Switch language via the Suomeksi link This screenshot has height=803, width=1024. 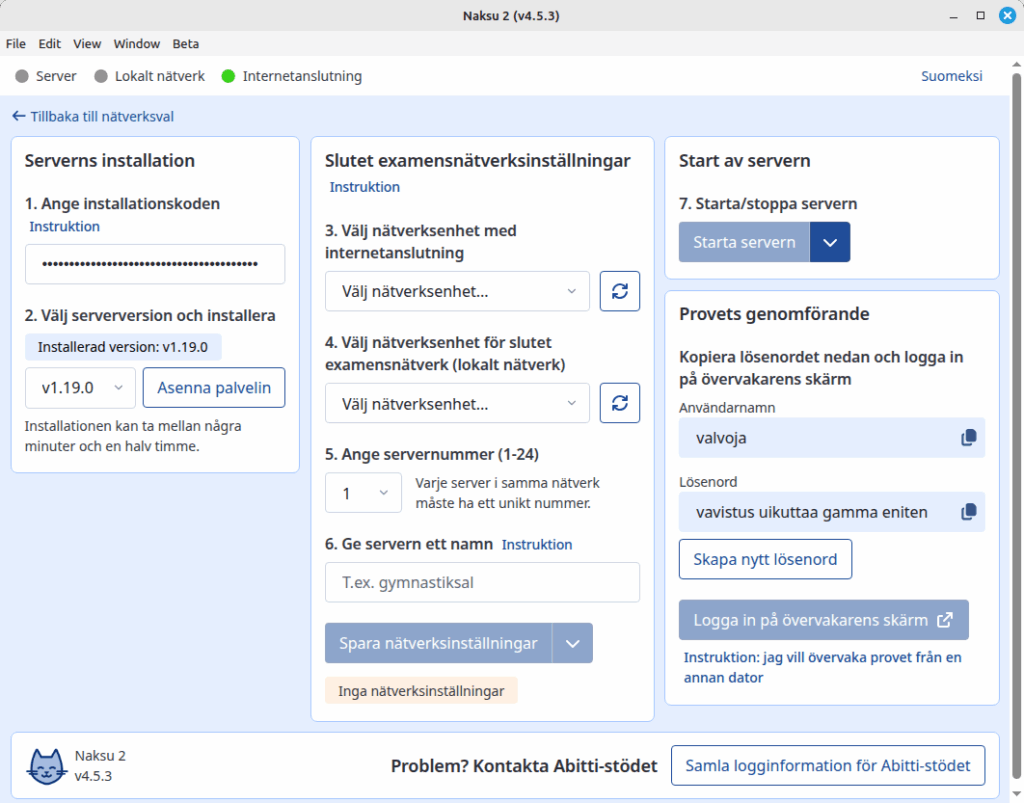click(951, 75)
